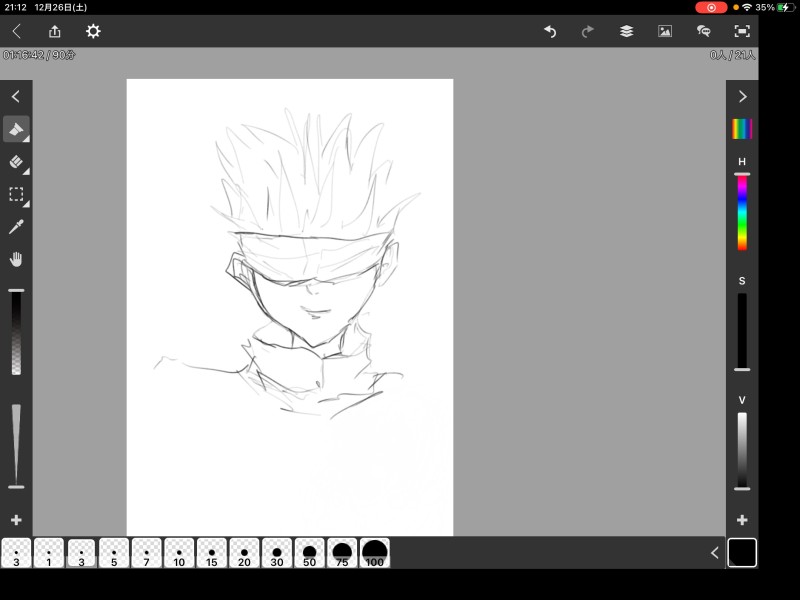Click the hue (H) slider
This screenshot has height=600, width=800.
742,212
